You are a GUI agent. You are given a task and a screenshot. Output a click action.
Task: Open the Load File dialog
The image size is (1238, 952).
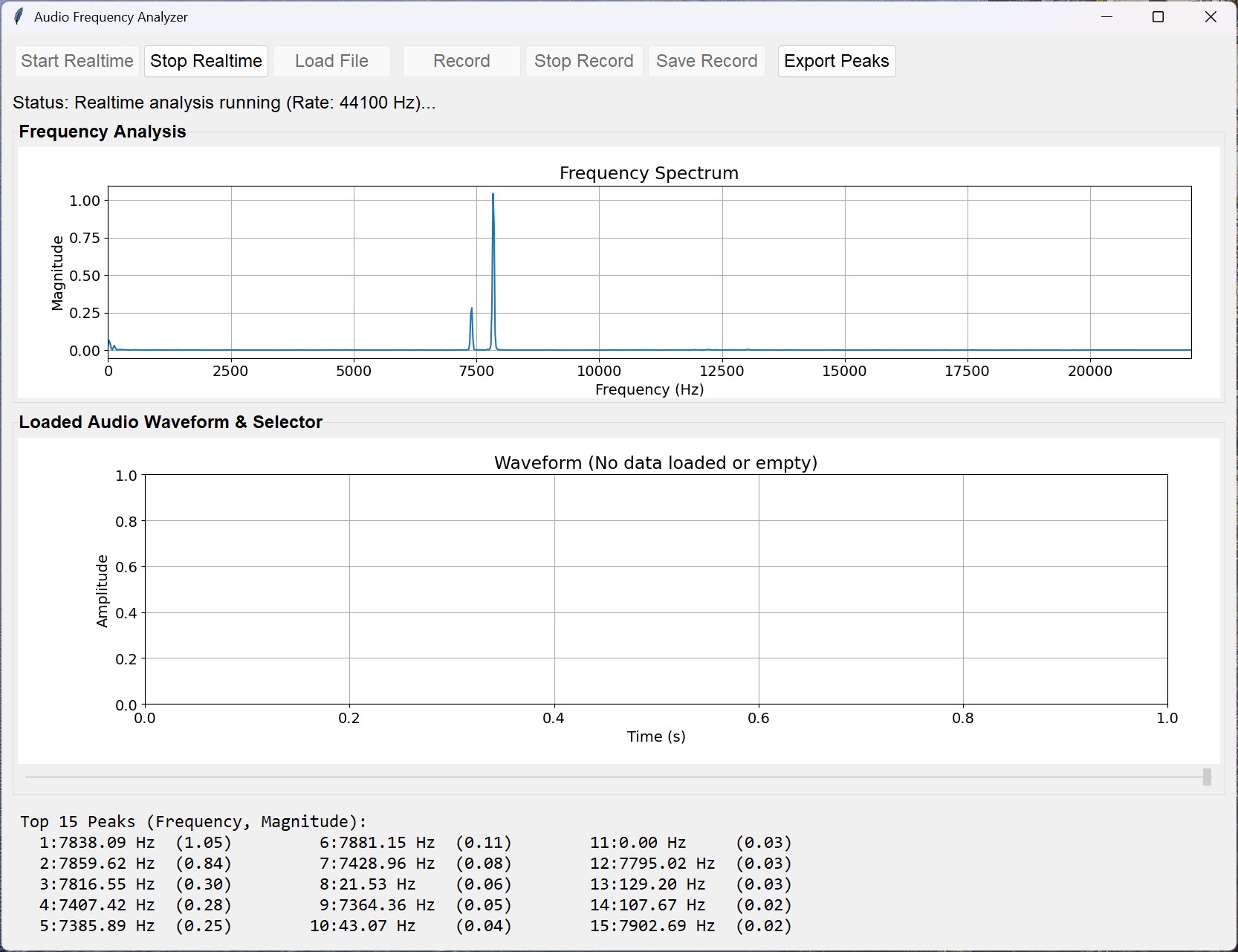coord(331,61)
